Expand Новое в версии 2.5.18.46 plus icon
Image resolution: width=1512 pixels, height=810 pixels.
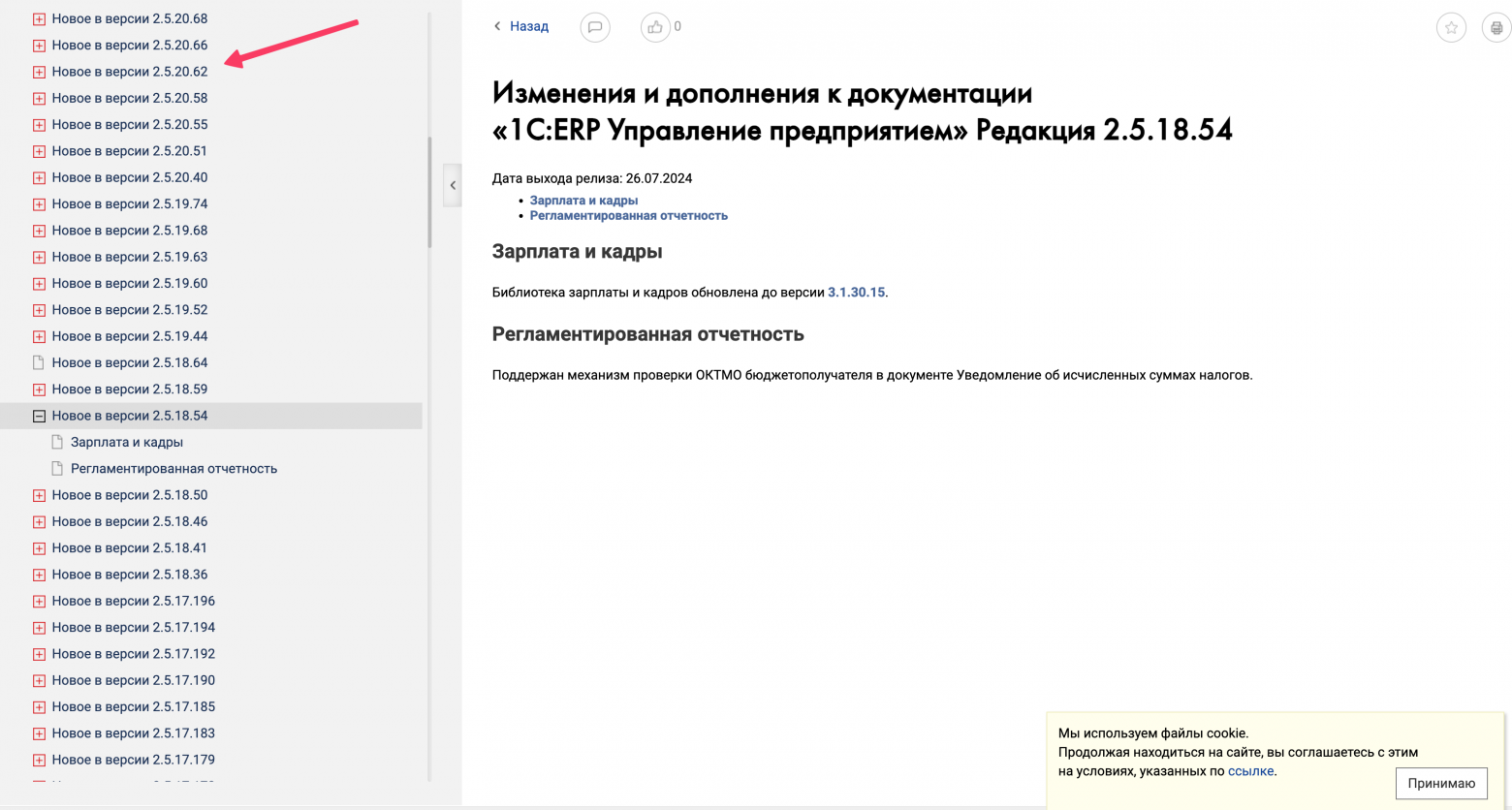click(39, 522)
